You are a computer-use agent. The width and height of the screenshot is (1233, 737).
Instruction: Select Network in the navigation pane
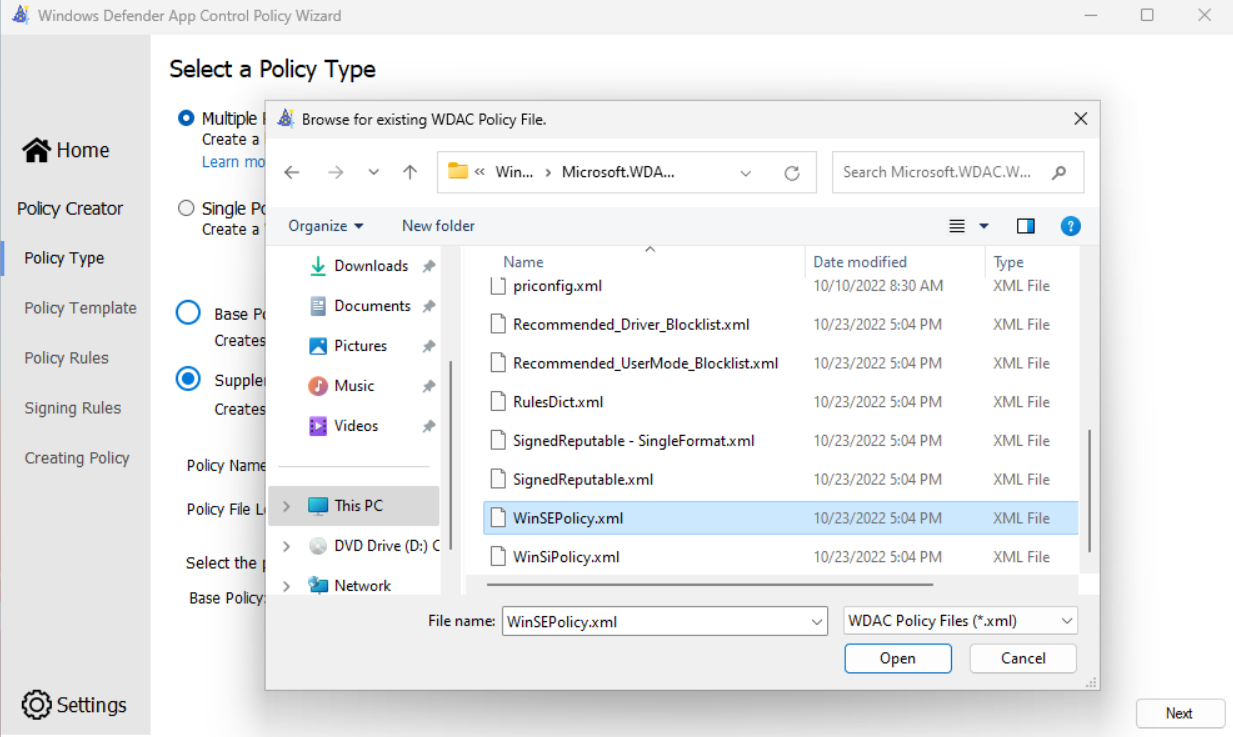(362, 586)
